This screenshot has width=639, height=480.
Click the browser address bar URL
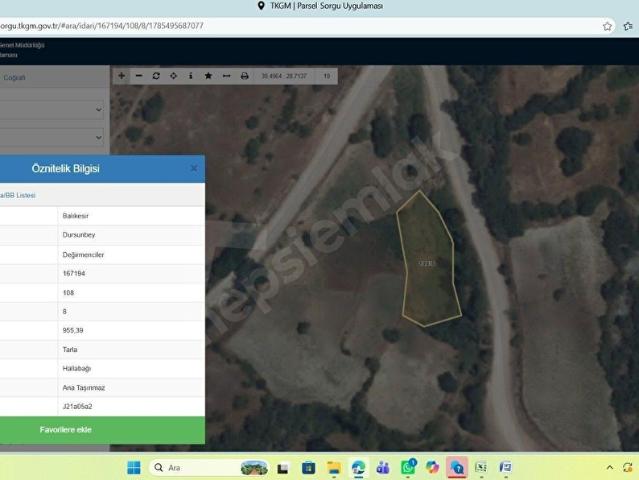(101, 26)
